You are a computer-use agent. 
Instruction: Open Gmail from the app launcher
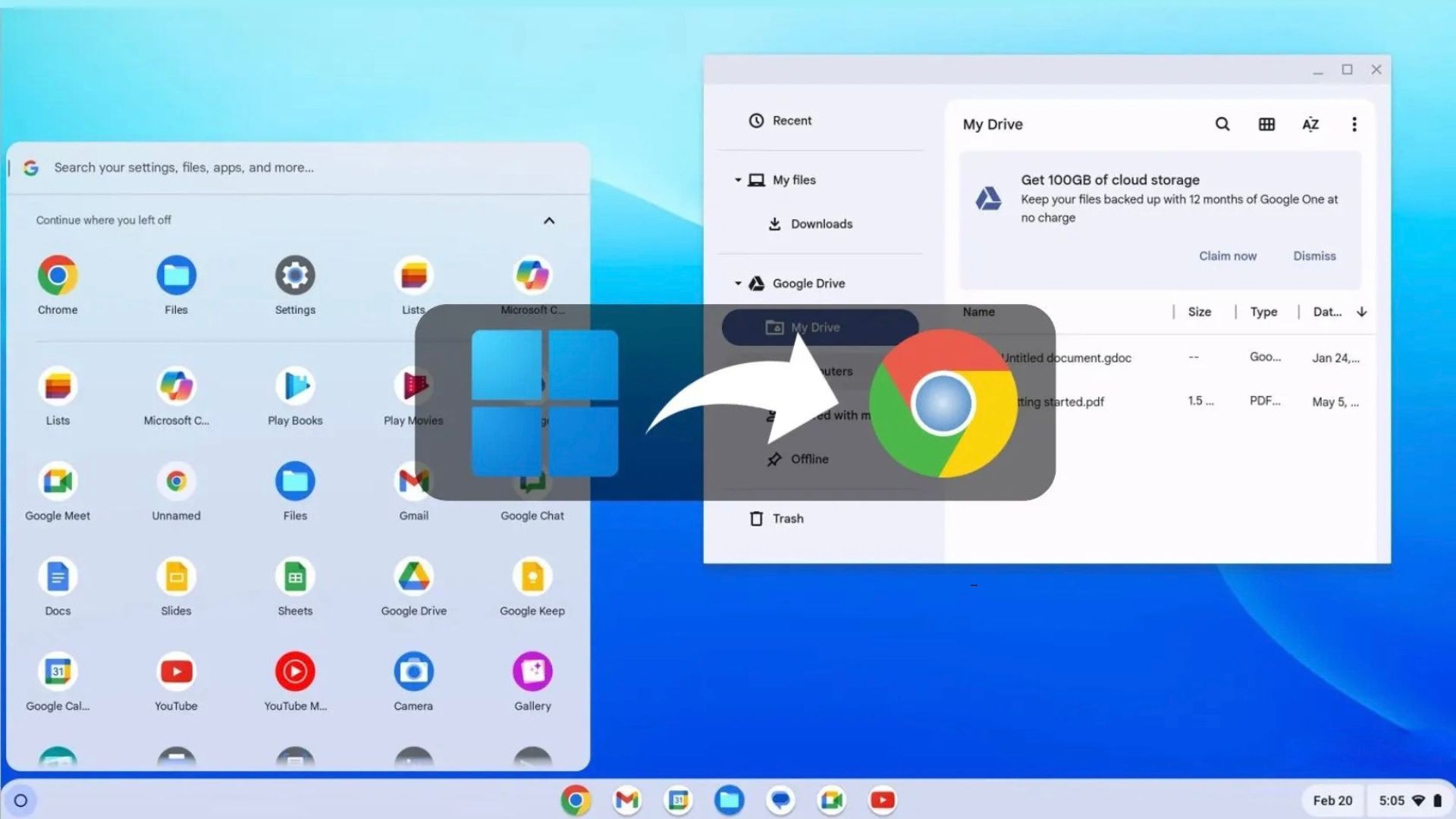point(413,481)
